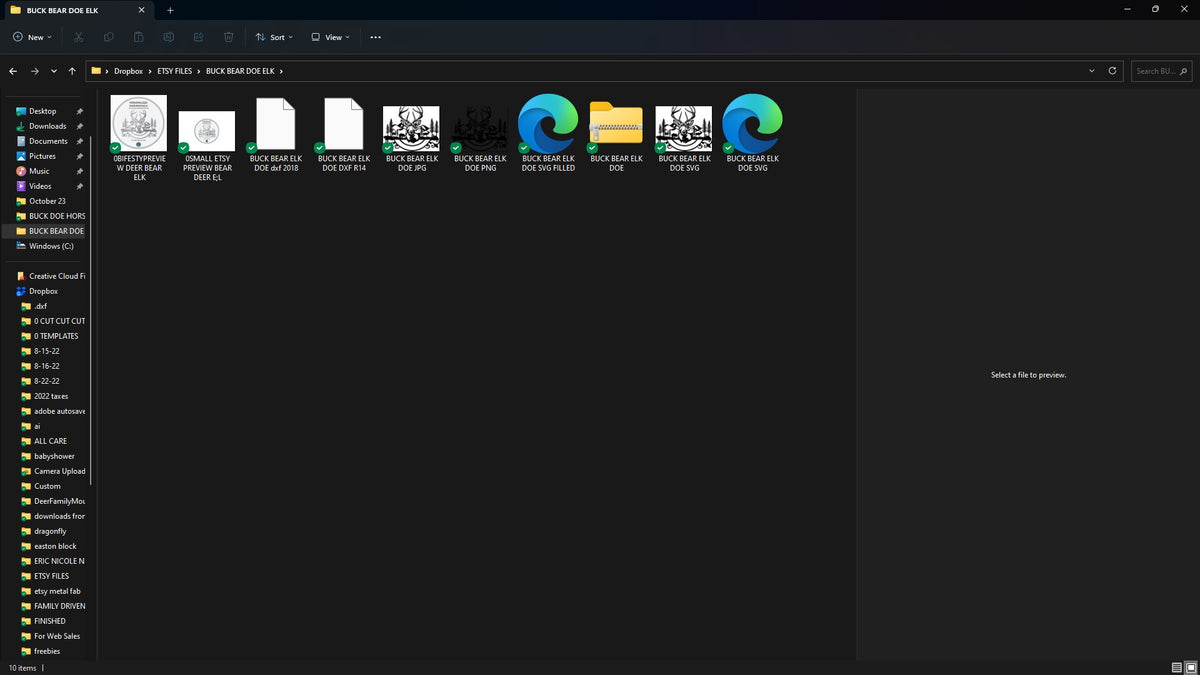The image size is (1200, 675).
Task: Expand address bar history dropdown chevron
Action: pos(1092,71)
